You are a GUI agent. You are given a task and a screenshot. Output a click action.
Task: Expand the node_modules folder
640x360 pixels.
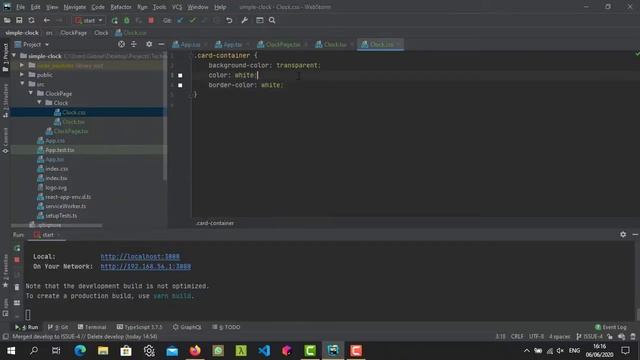22,65
